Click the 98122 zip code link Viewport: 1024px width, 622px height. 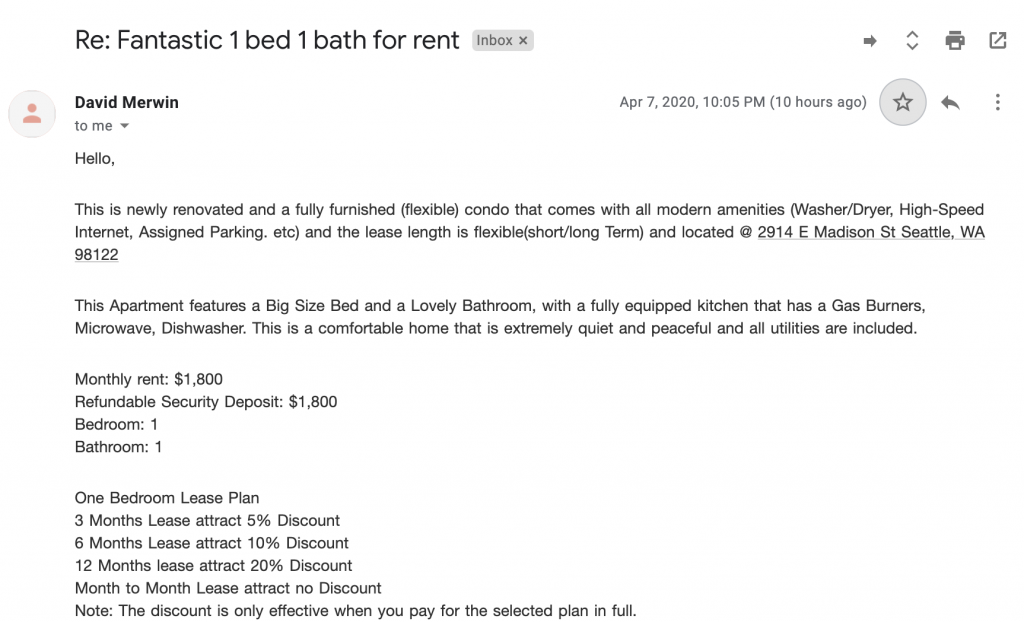tap(96, 255)
